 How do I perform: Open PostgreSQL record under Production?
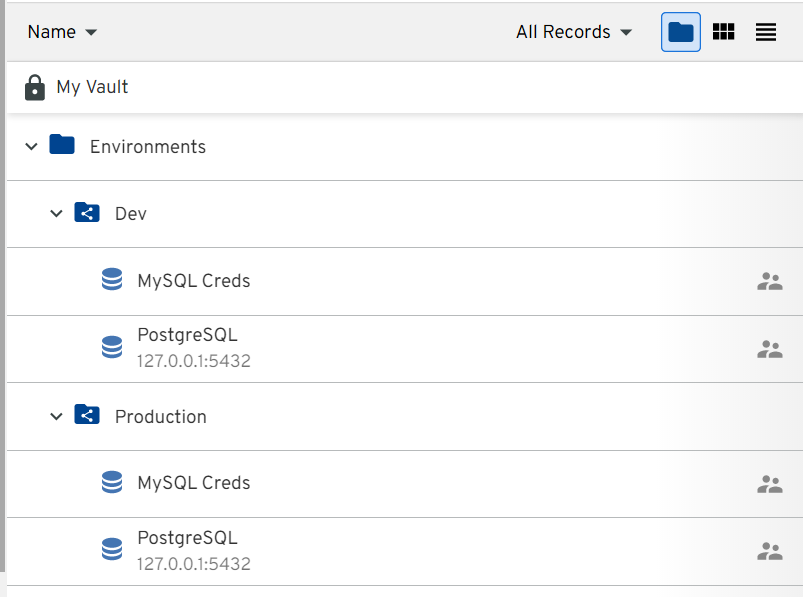click(x=188, y=539)
